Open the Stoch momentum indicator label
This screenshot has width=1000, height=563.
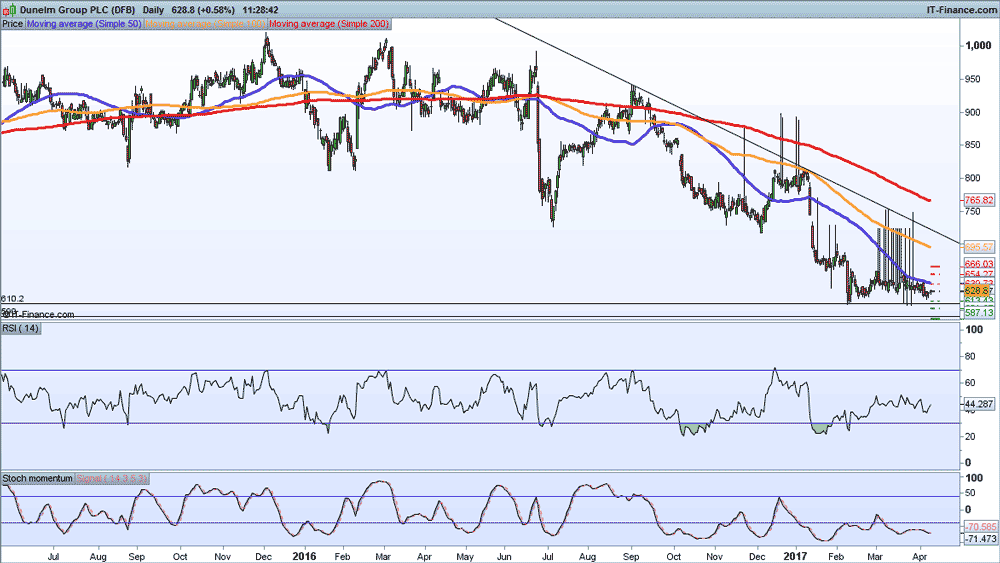point(38,478)
